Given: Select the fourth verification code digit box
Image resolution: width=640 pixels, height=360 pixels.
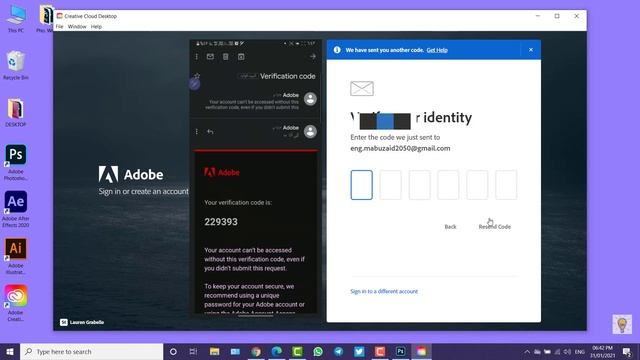Looking at the screenshot, I should tap(448, 185).
